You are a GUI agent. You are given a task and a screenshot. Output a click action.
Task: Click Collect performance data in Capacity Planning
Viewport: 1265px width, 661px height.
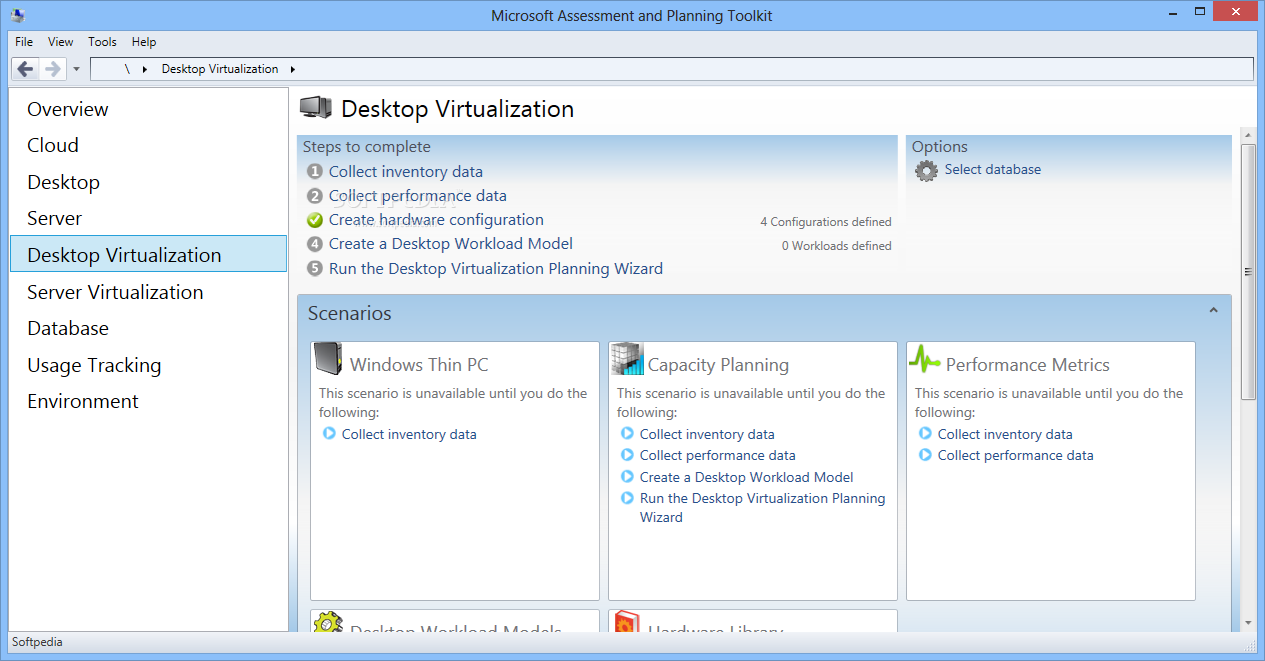pyautogui.click(x=718, y=455)
